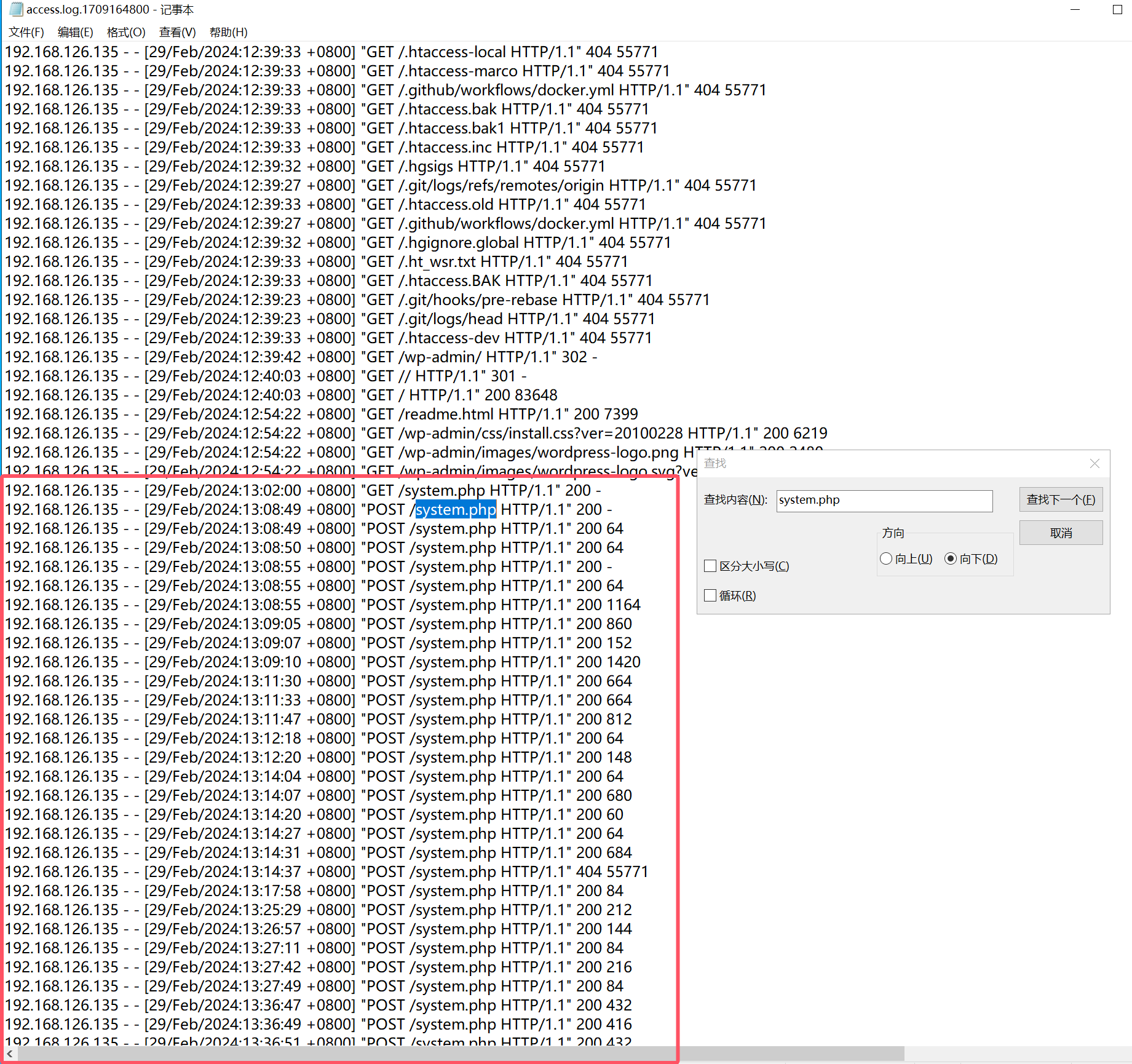Viewport: 1132px width, 1064px height.
Task: Click the highlighted system.php text
Action: [x=456, y=510]
